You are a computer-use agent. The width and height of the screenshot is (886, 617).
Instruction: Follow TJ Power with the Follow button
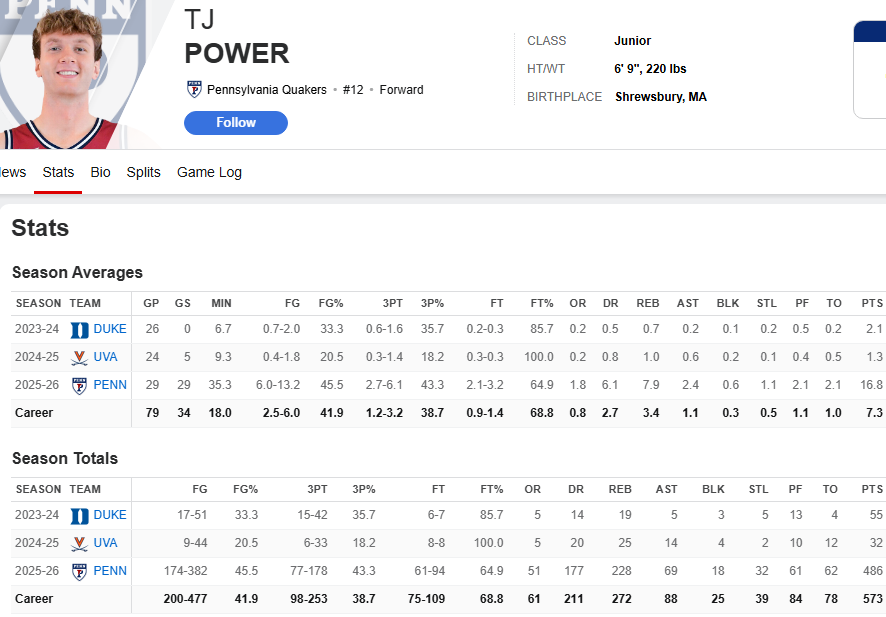click(236, 123)
